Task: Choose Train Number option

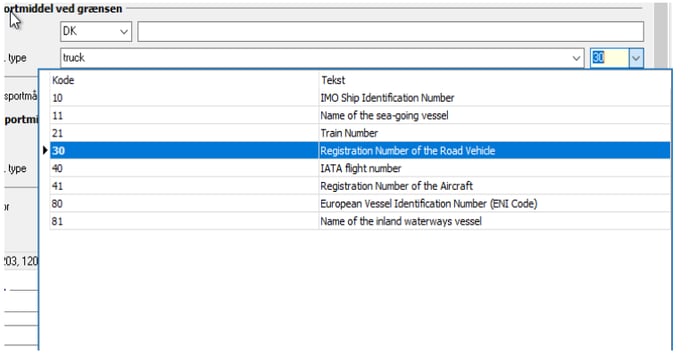Action: coord(349,133)
